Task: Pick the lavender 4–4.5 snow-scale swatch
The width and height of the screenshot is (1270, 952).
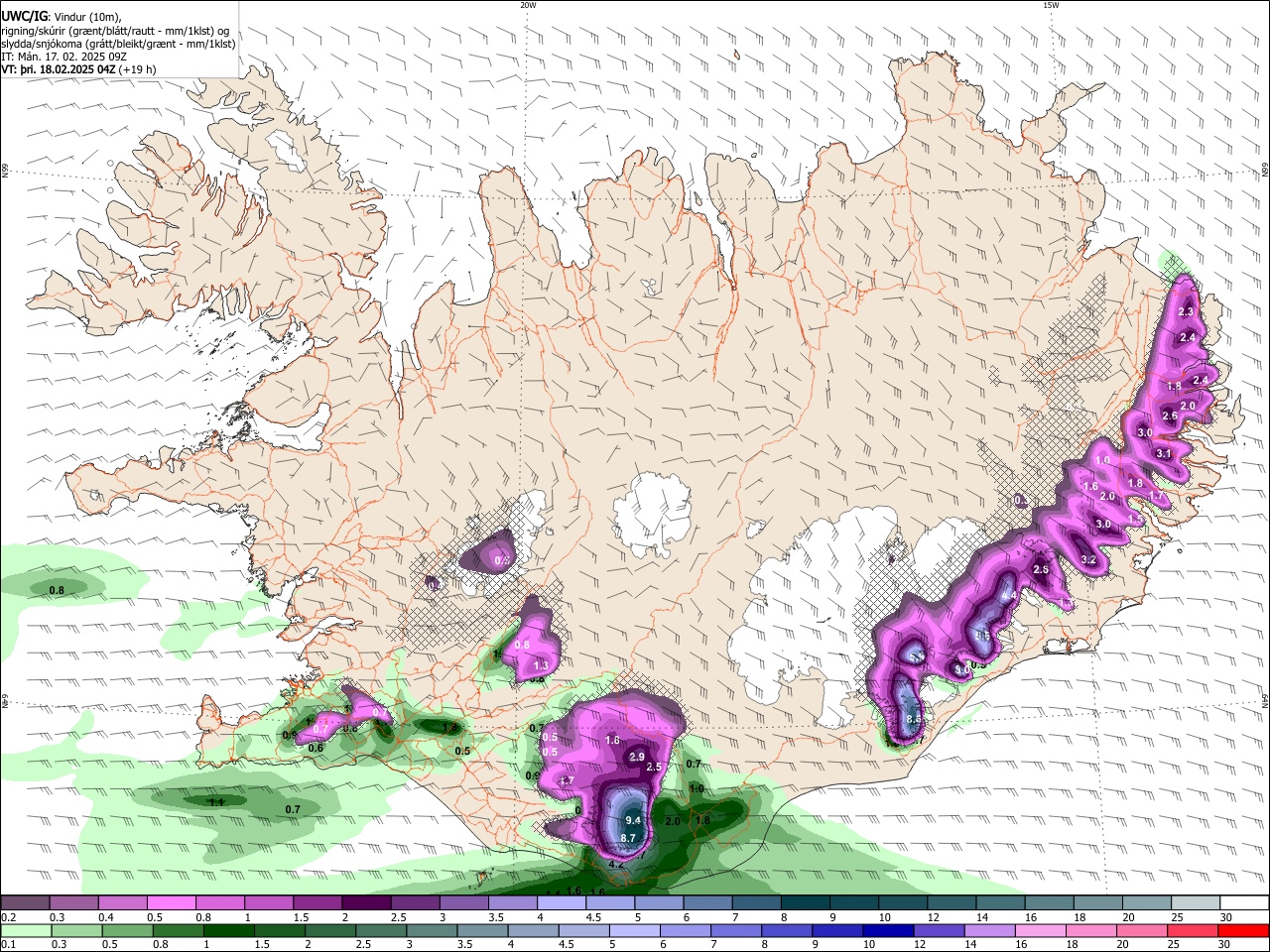Action: [562, 902]
